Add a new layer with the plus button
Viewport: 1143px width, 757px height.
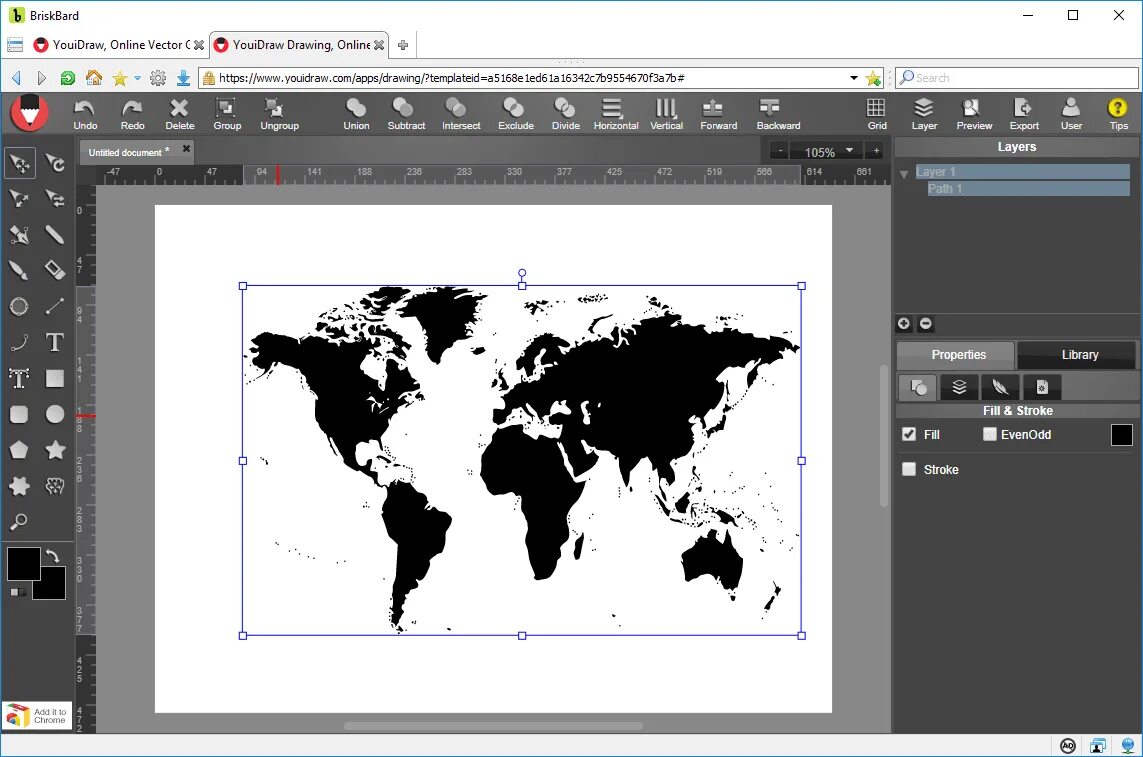904,323
